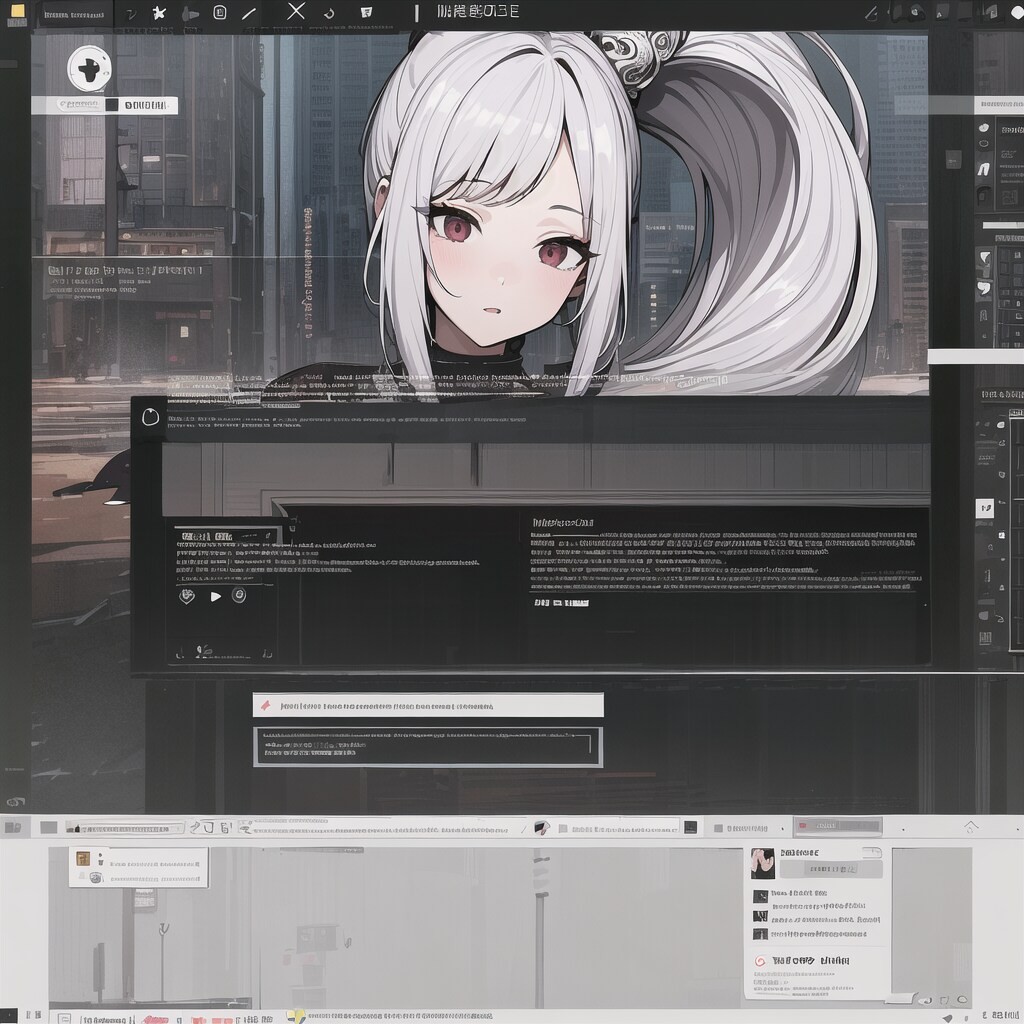Select the diagonal line tool in top toolbar
This screenshot has width=1024, height=1024.
point(249,13)
